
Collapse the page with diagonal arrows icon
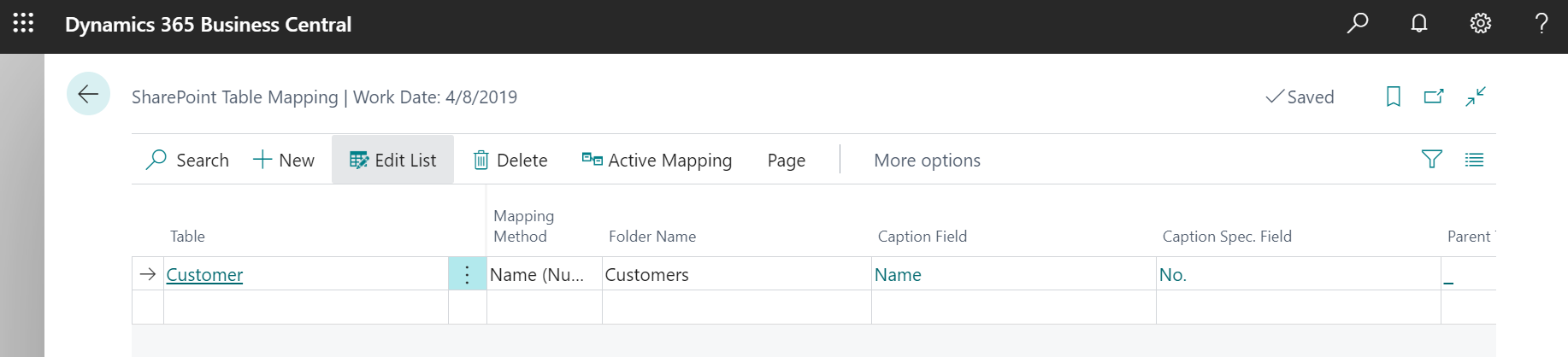click(1476, 97)
